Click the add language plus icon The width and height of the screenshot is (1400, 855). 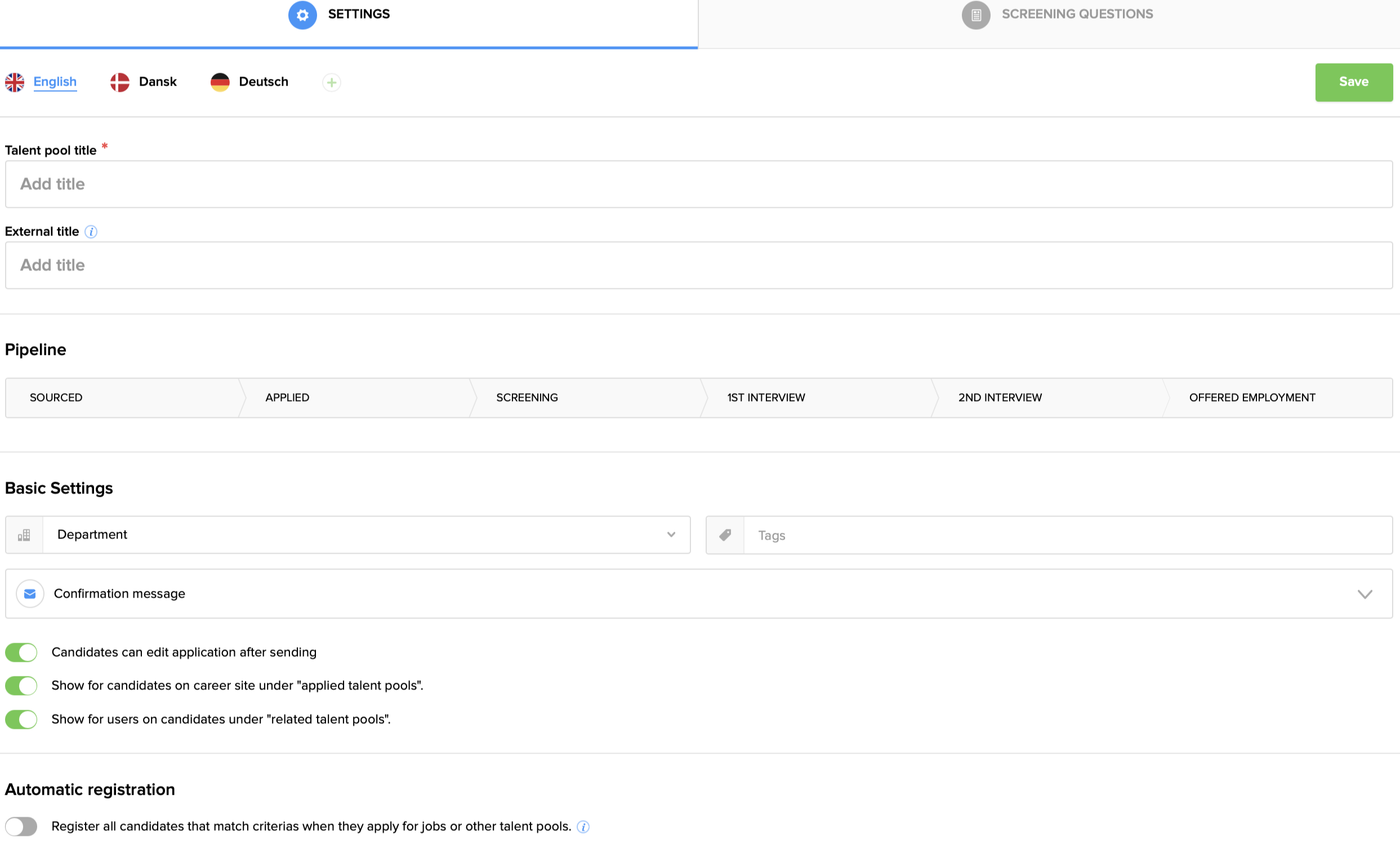coord(331,82)
